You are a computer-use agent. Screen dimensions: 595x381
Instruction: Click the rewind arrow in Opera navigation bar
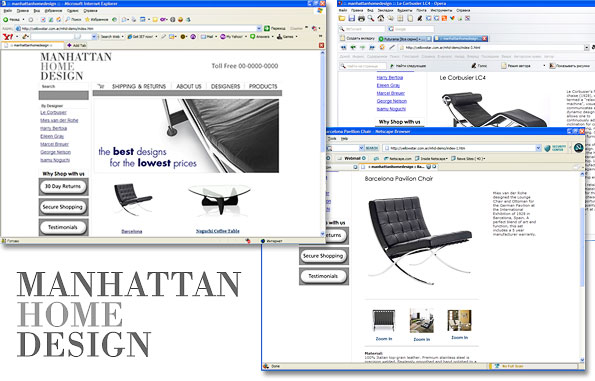[344, 47]
